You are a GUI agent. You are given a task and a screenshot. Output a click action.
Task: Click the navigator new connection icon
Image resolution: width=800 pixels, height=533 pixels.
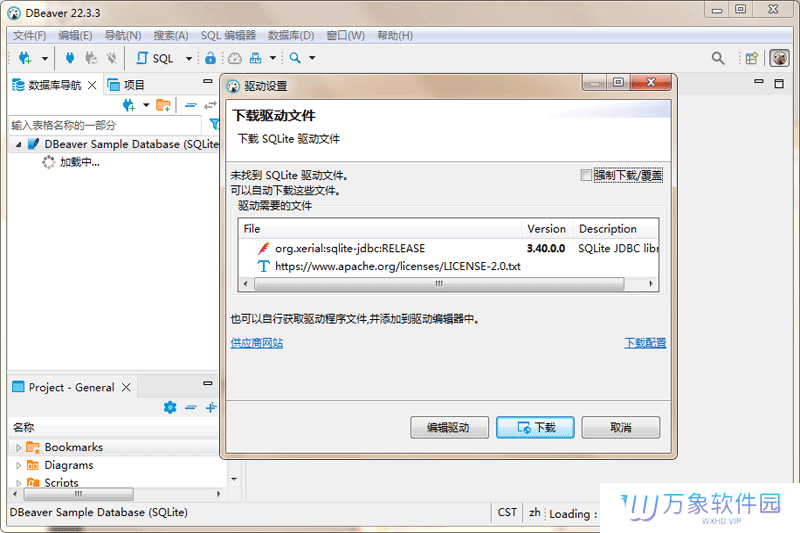coord(129,106)
